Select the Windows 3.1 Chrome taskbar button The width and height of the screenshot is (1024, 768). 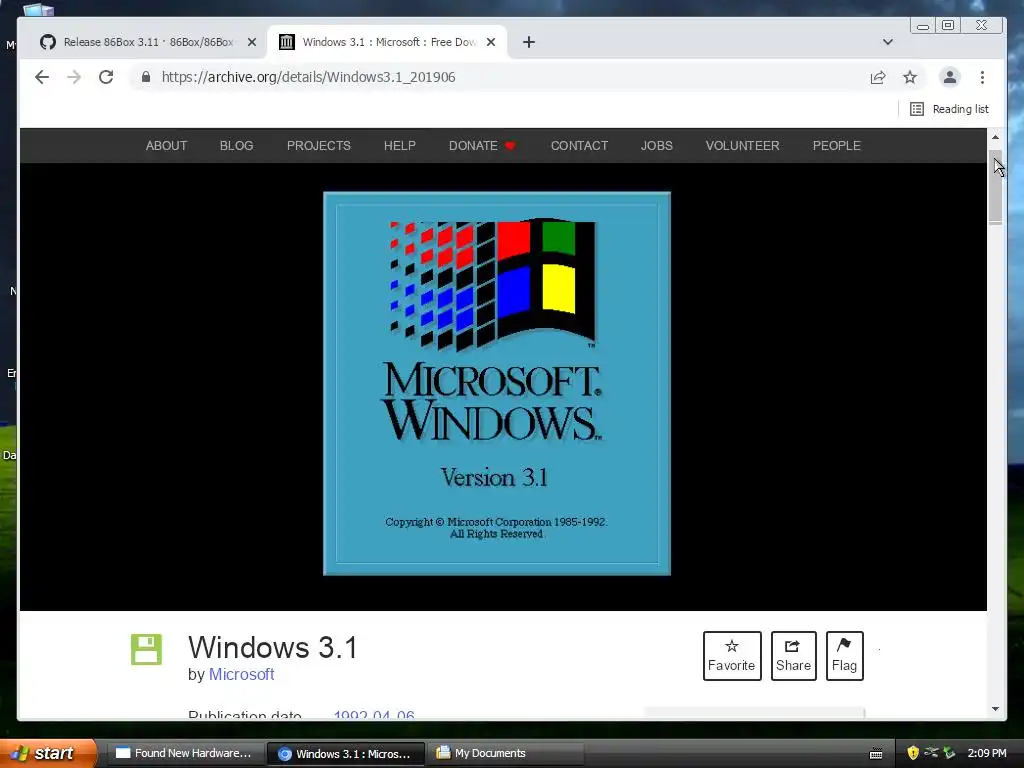tap(346, 754)
